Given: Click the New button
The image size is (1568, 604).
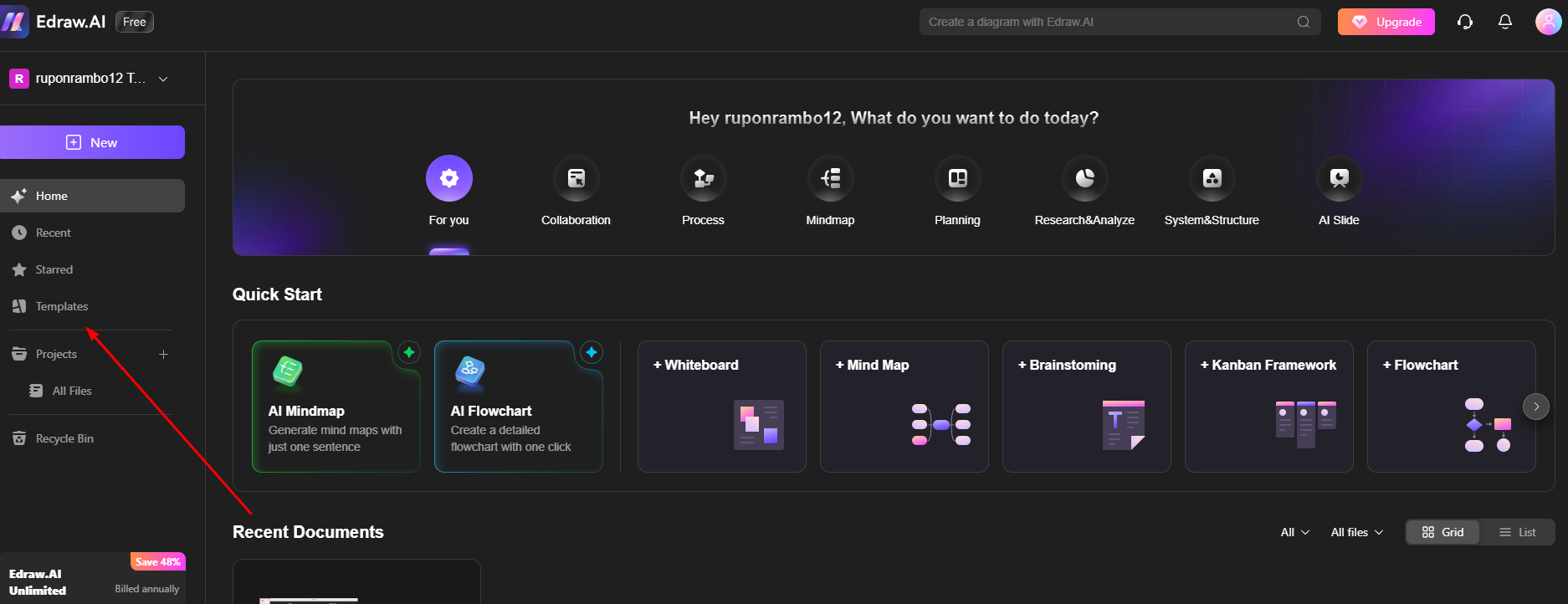Looking at the screenshot, I should (x=92, y=142).
